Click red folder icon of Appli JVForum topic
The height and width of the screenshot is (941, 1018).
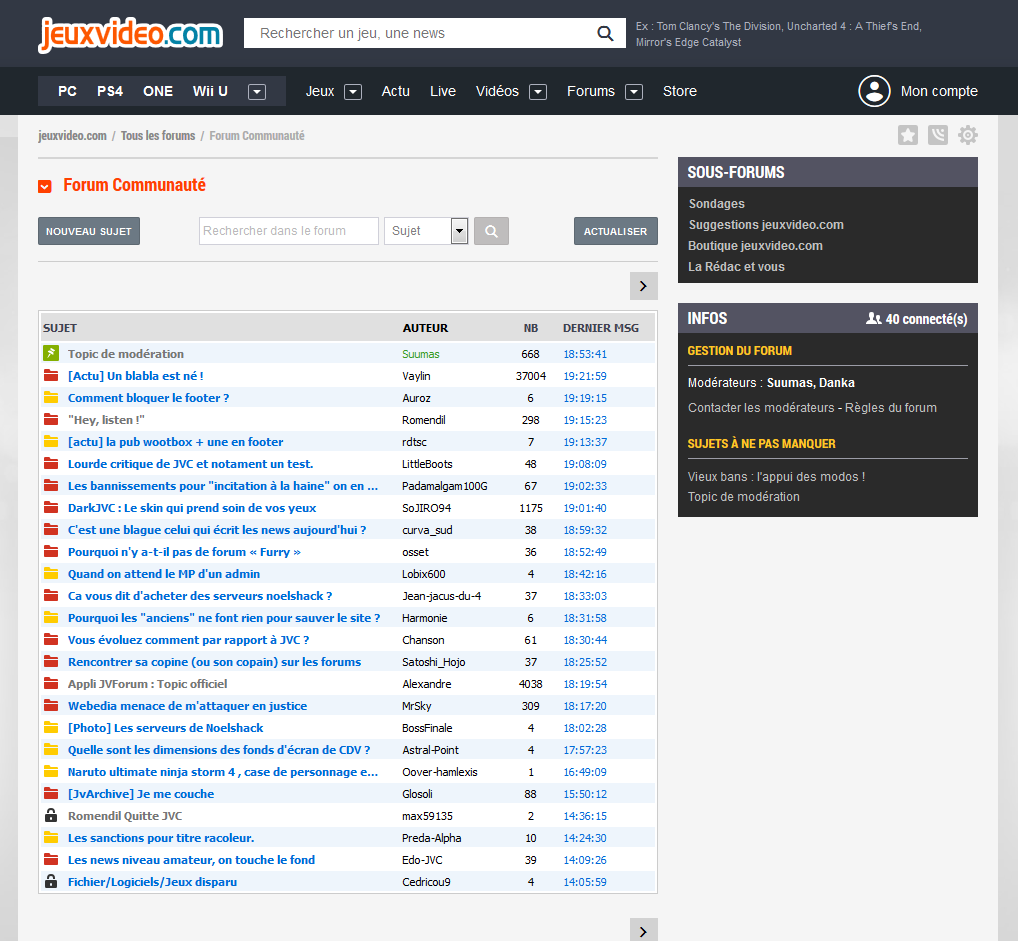pyautogui.click(x=51, y=683)
